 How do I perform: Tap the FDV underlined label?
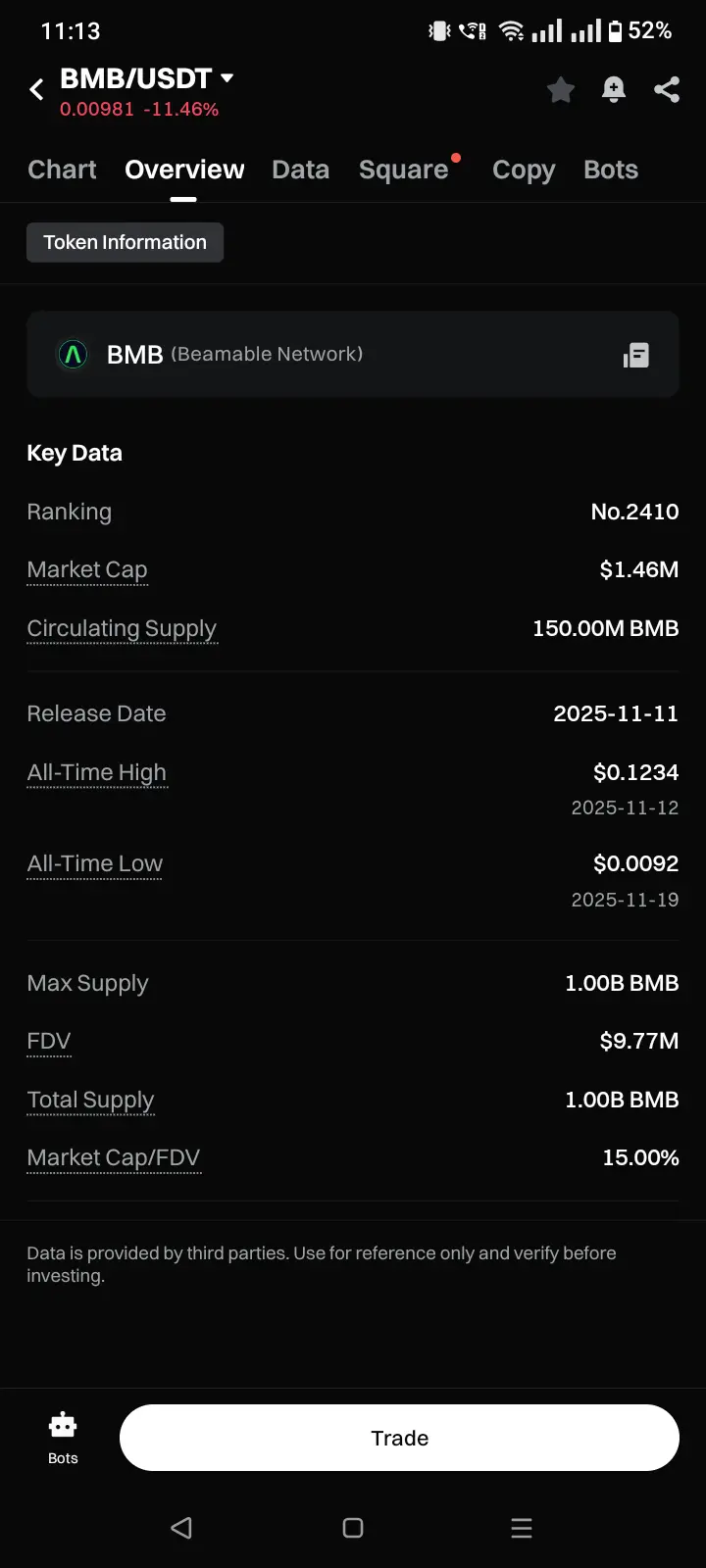49,1041
